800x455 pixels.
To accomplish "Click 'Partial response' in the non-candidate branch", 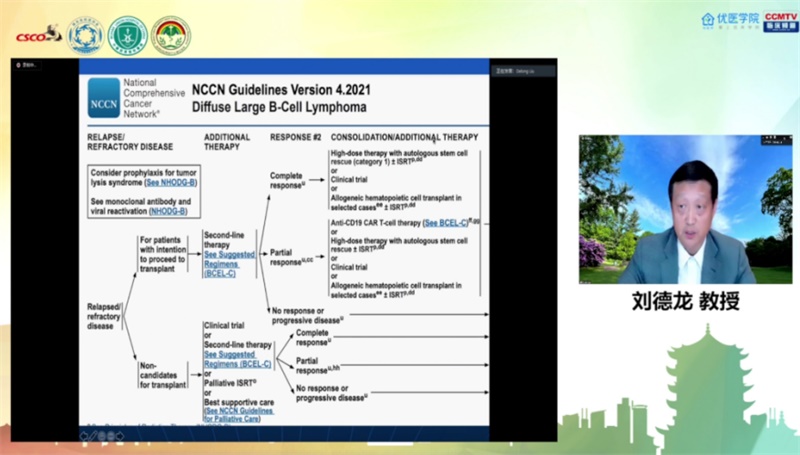I will click(317, 365).
